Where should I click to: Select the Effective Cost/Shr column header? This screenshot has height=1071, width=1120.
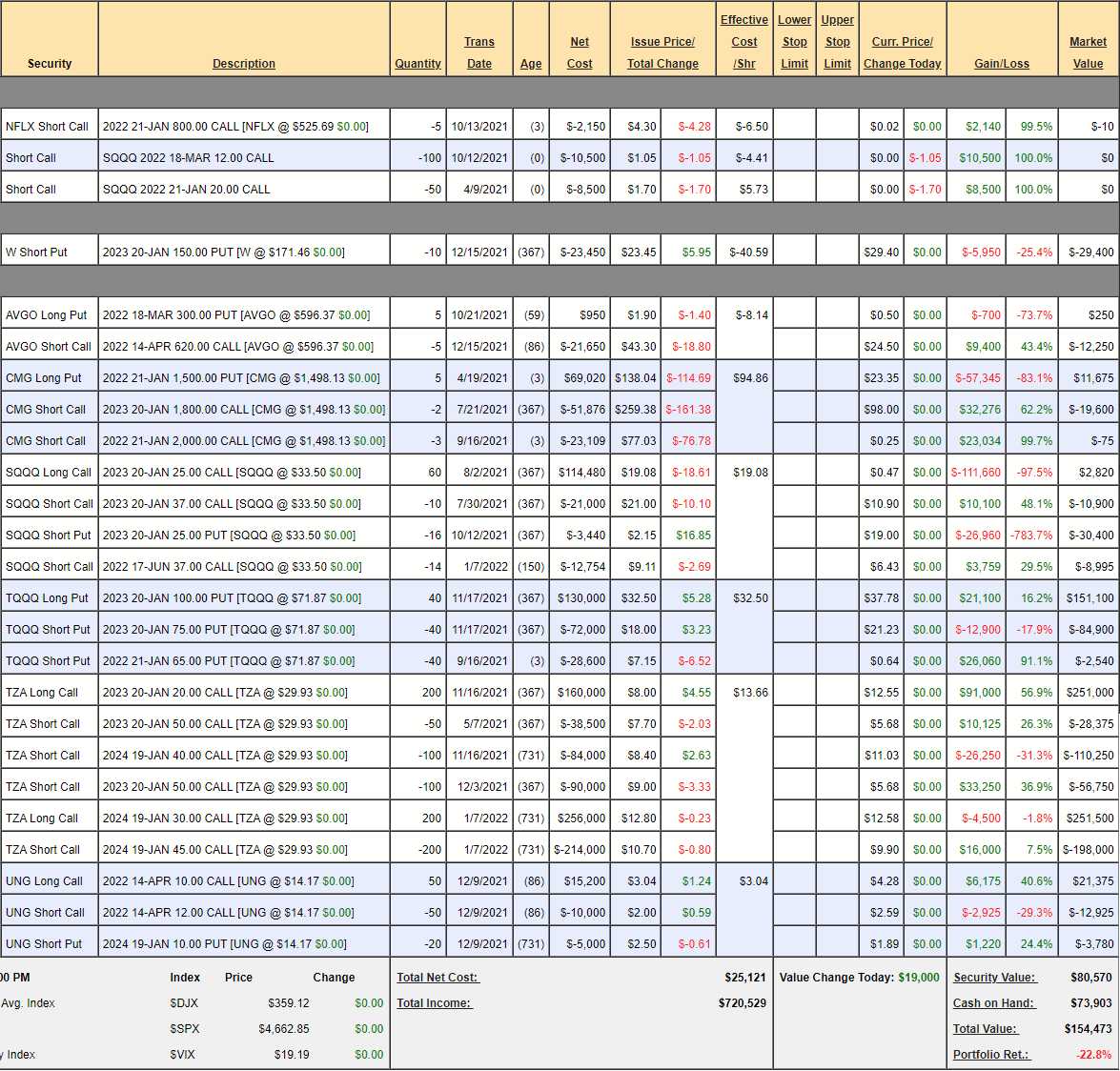744,42
